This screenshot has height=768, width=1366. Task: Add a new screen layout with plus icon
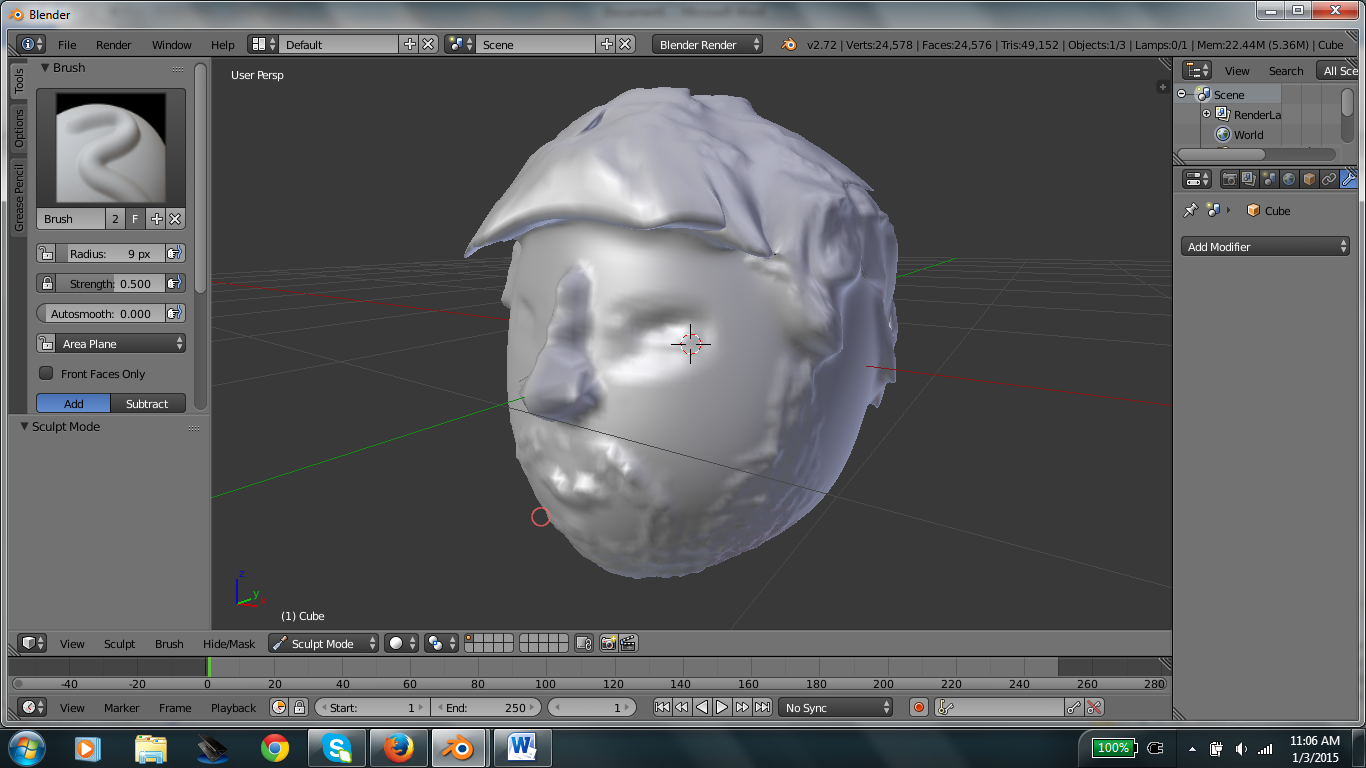pos(410,45)
